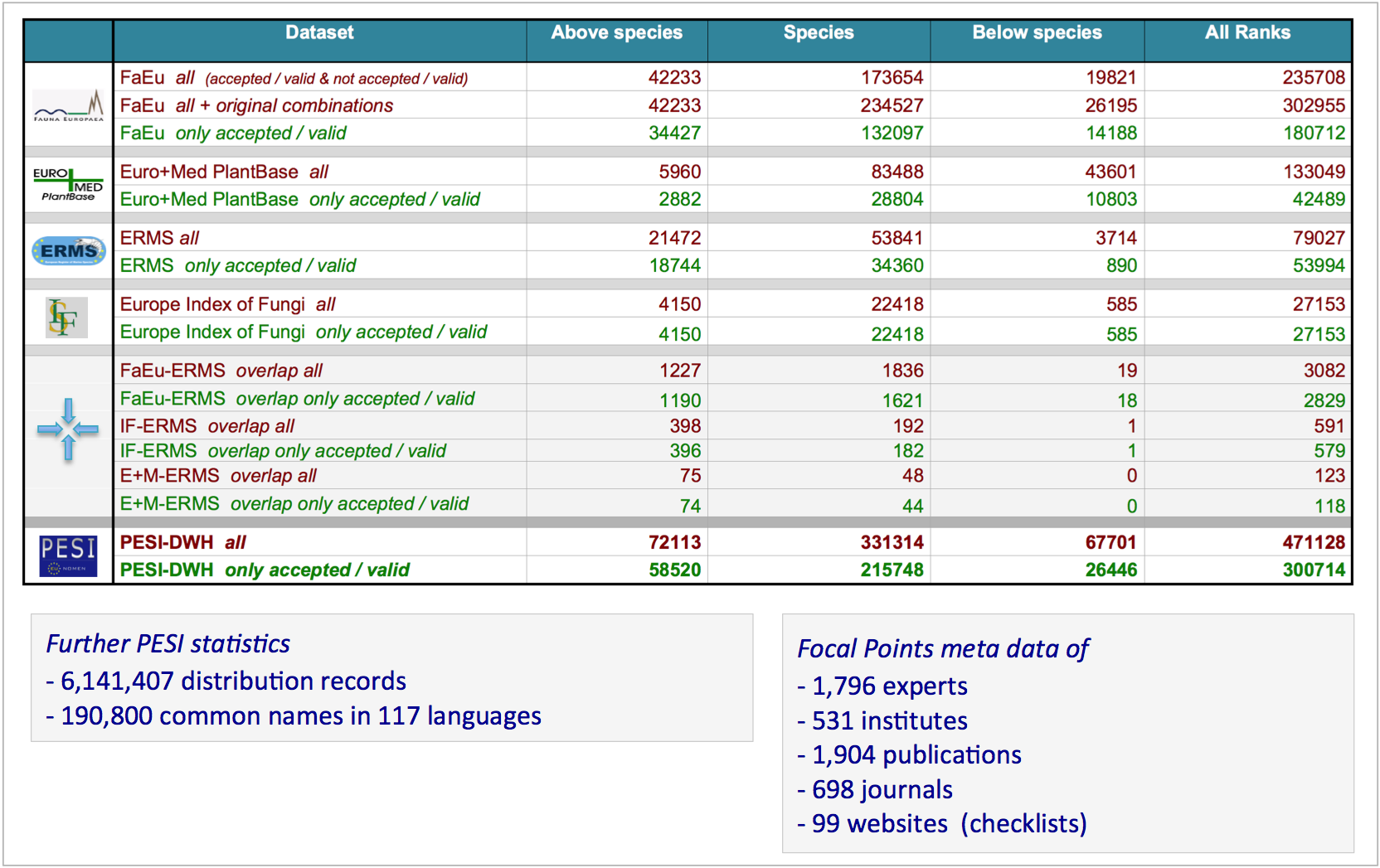Select the ERMS all row label
1380x868 pixels.
click(159, 238)
